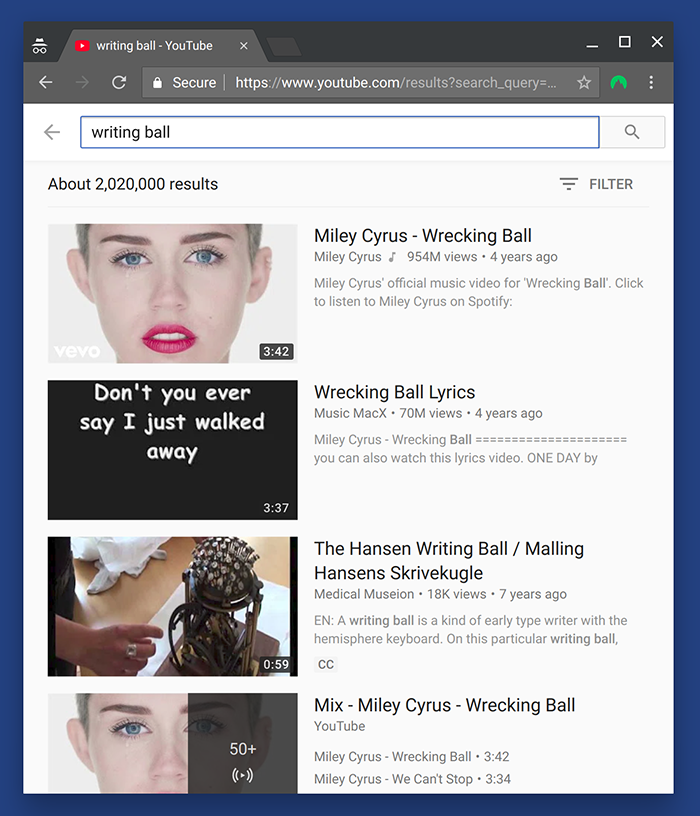Image resolution: width=700 pixels, height=816 pixels.
Task: Click the browser forward arrow button
Action: (x=82, y=82)
